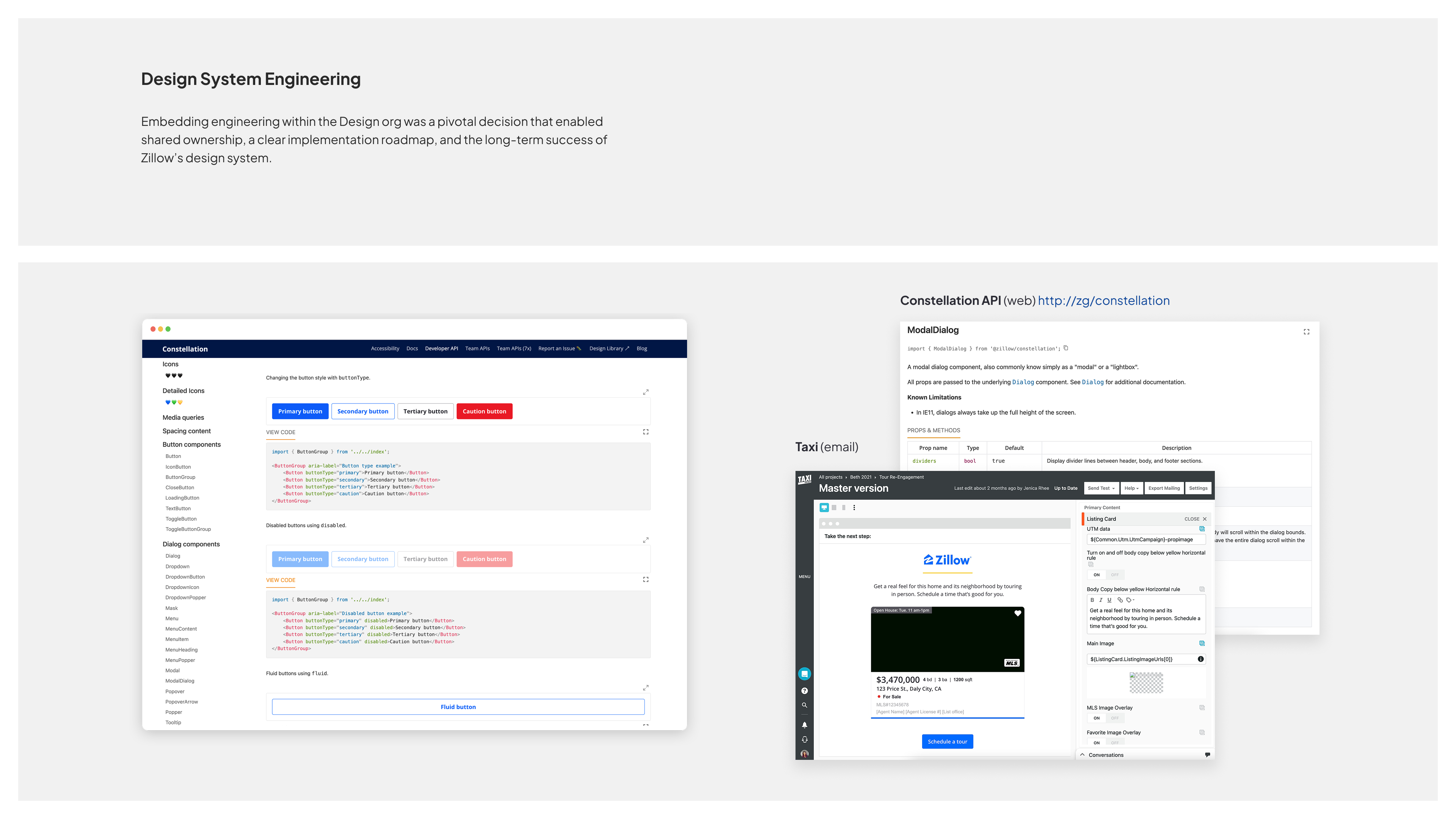Open notifications bell in Taxi sidebar

point(804,725)
